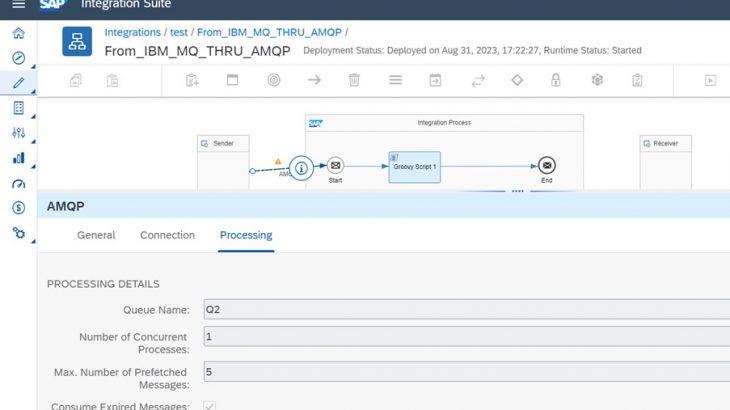Switch to the General tab

96,235
